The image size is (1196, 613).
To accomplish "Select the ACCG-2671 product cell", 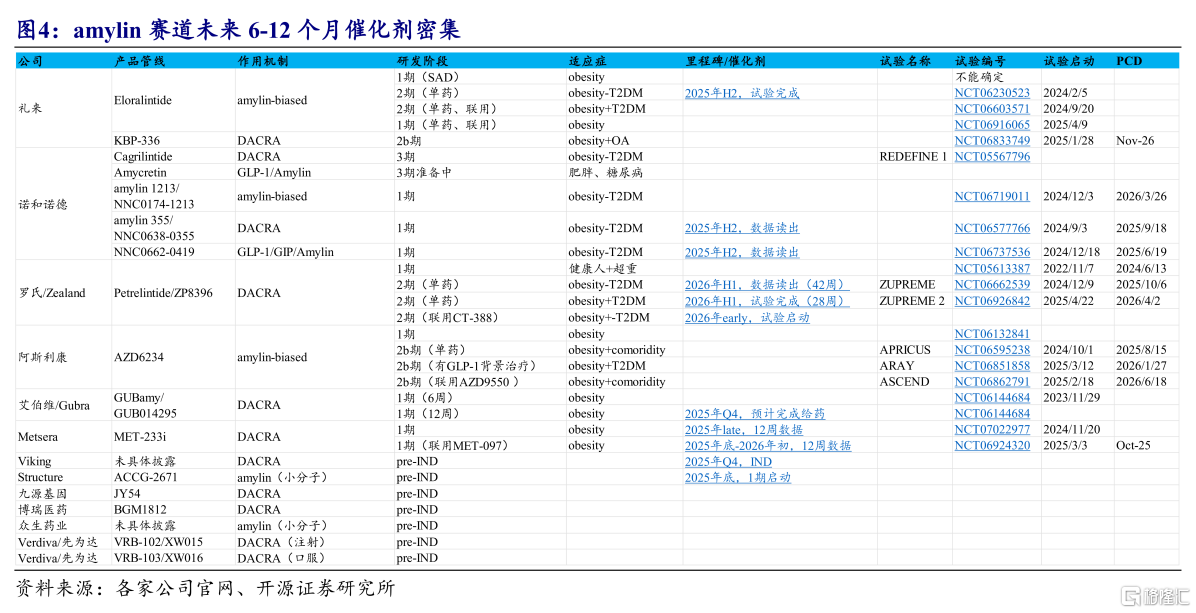I will (145, 478).
